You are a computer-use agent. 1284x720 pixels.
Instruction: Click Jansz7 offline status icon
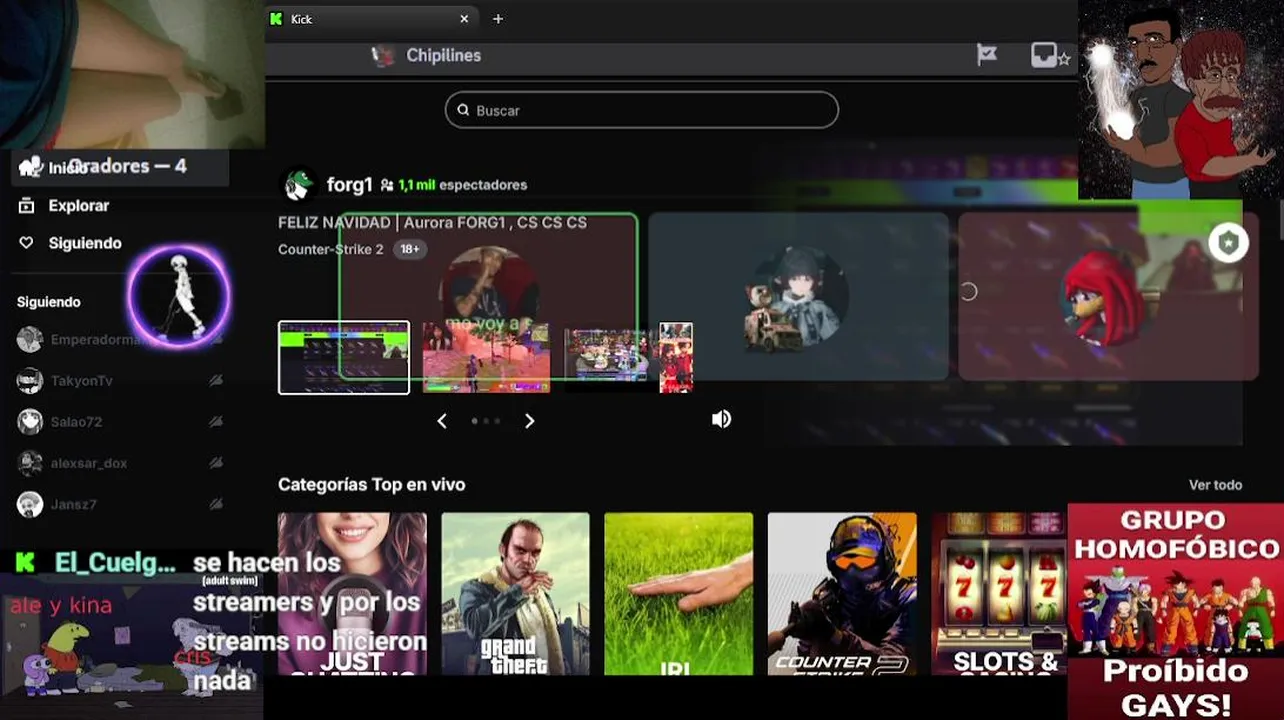coord(215,504)
